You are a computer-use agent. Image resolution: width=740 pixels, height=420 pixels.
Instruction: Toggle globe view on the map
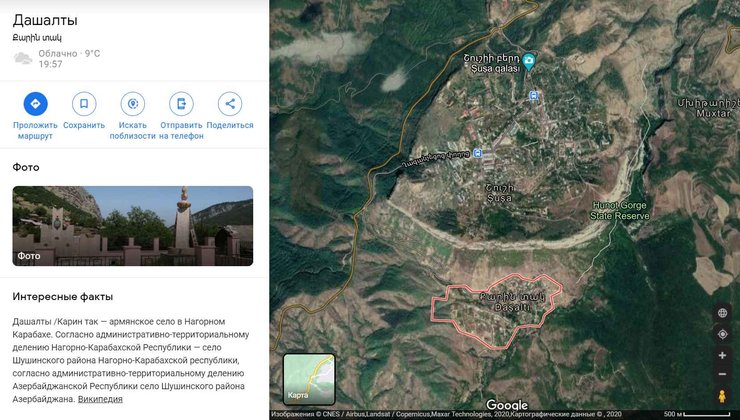(722, 313)
